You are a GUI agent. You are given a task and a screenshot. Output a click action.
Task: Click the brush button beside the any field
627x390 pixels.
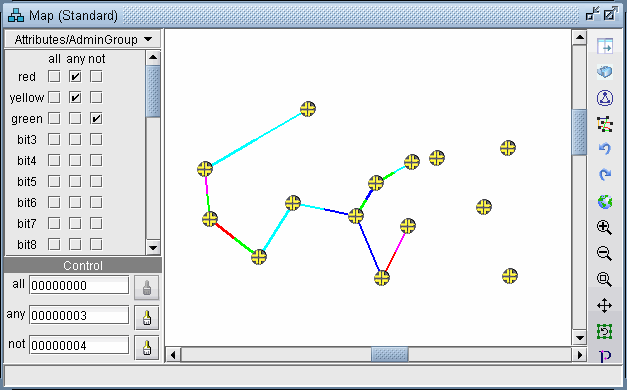coord(147,318)
